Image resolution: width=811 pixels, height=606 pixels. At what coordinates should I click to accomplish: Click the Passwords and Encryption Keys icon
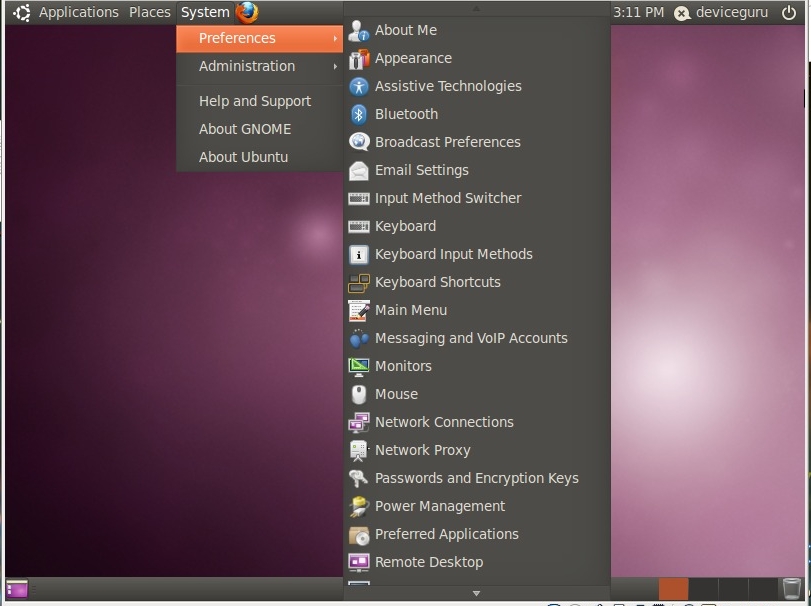click(358, 479)
